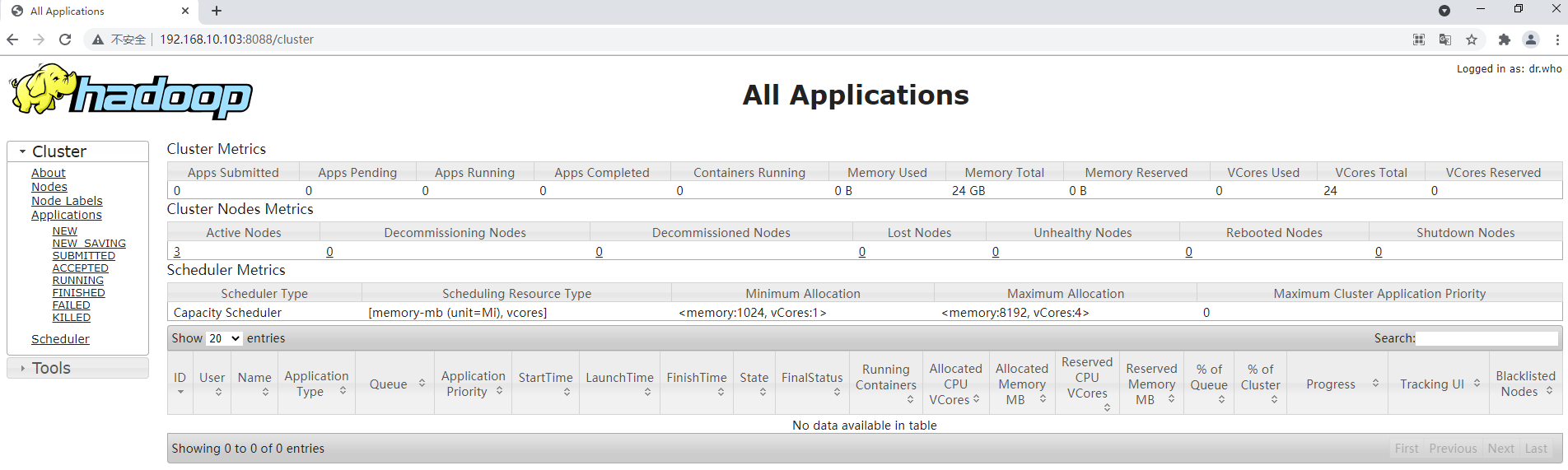Filter applications by FAILED state
Image resolution: width=1568 pixels, height=470 pixels.
click(72, 305)
